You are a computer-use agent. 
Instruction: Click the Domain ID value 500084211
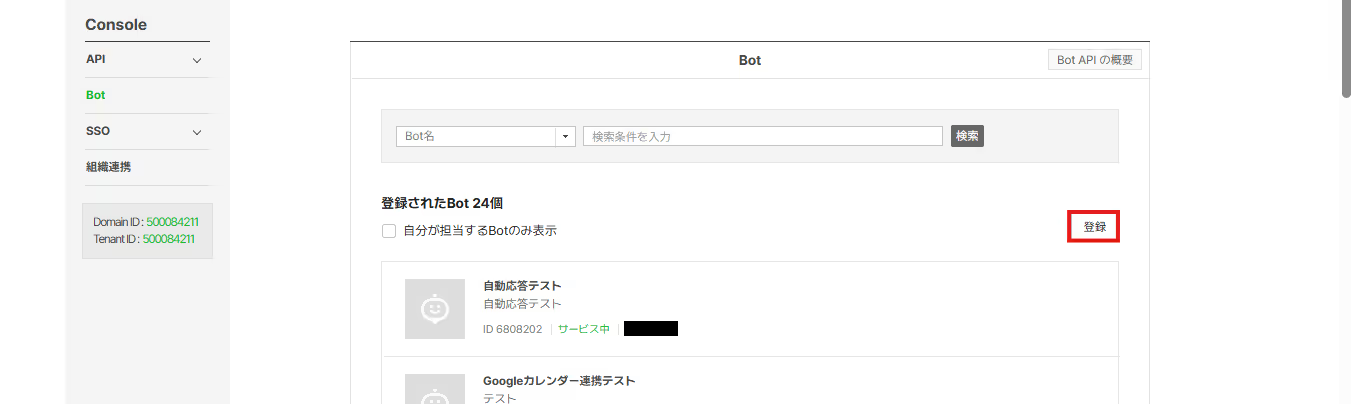172,221
